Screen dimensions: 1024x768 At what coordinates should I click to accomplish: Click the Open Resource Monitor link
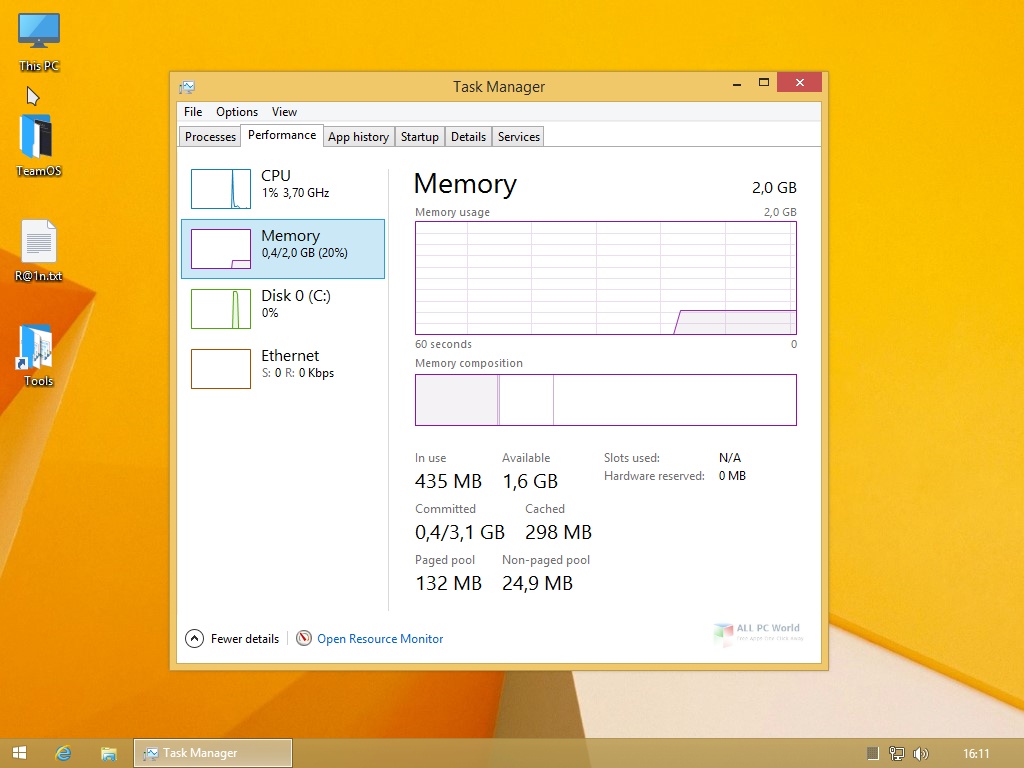380,639
